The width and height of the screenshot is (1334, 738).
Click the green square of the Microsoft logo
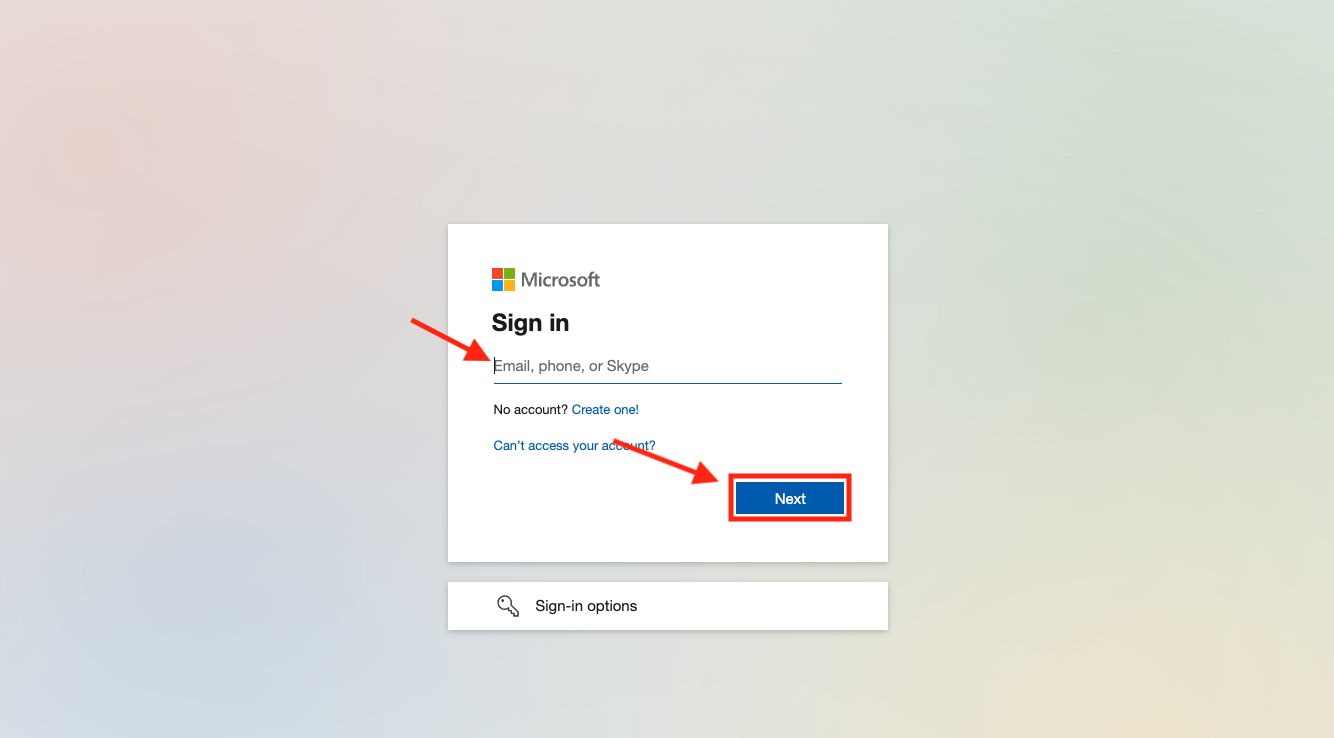click(509, 273)
